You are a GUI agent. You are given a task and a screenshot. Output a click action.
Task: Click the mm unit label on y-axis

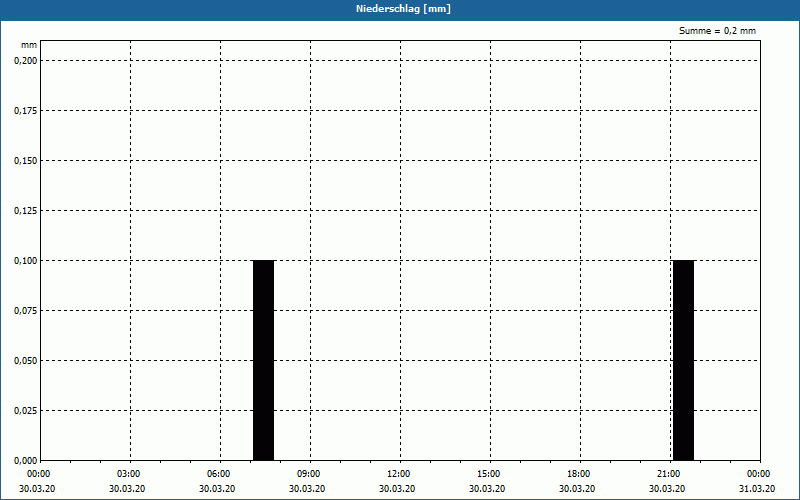click(x=29, y=45)
